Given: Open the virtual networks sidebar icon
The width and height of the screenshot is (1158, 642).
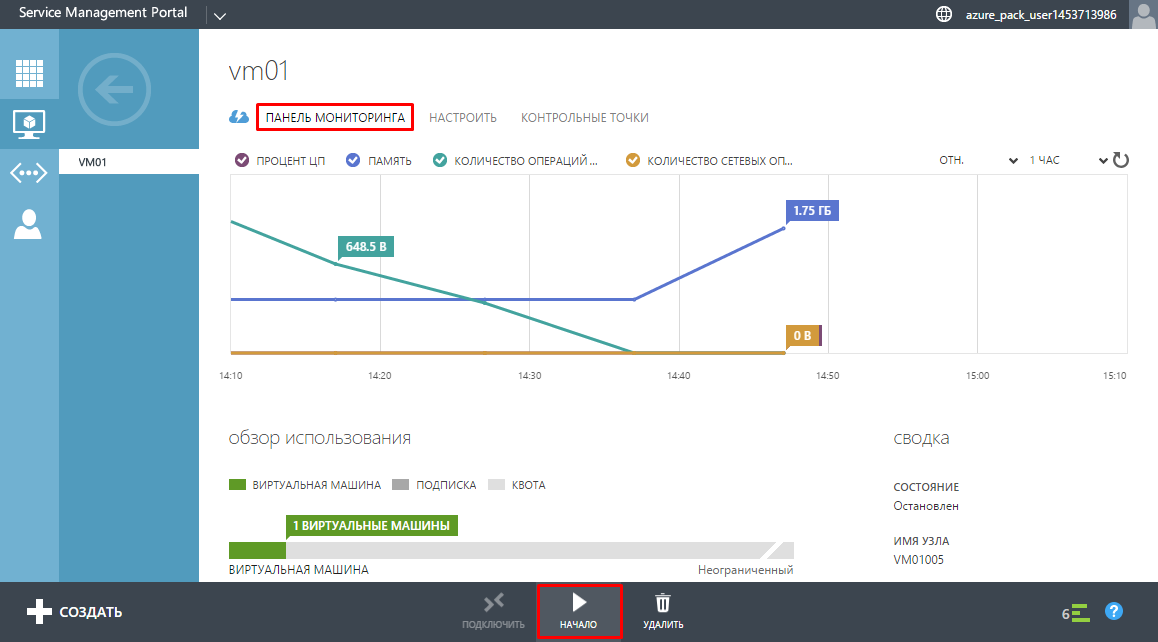Looking at the screenshot, I should 29,173.
